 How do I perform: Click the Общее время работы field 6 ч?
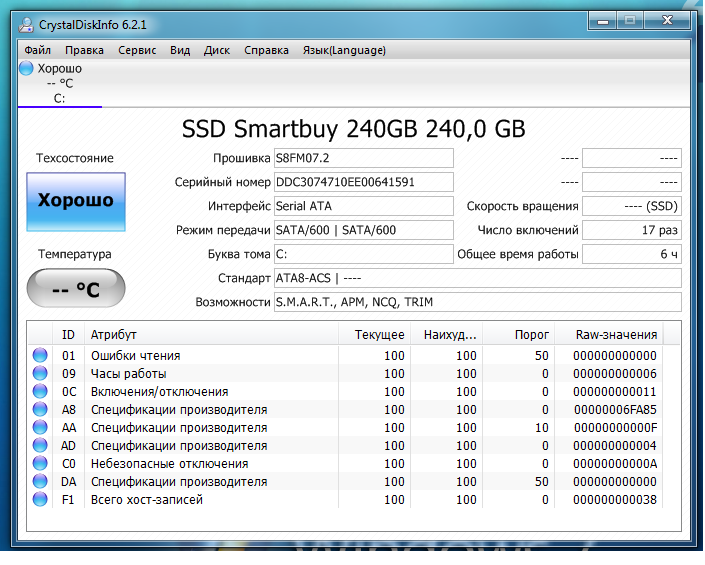coord(632,254)
